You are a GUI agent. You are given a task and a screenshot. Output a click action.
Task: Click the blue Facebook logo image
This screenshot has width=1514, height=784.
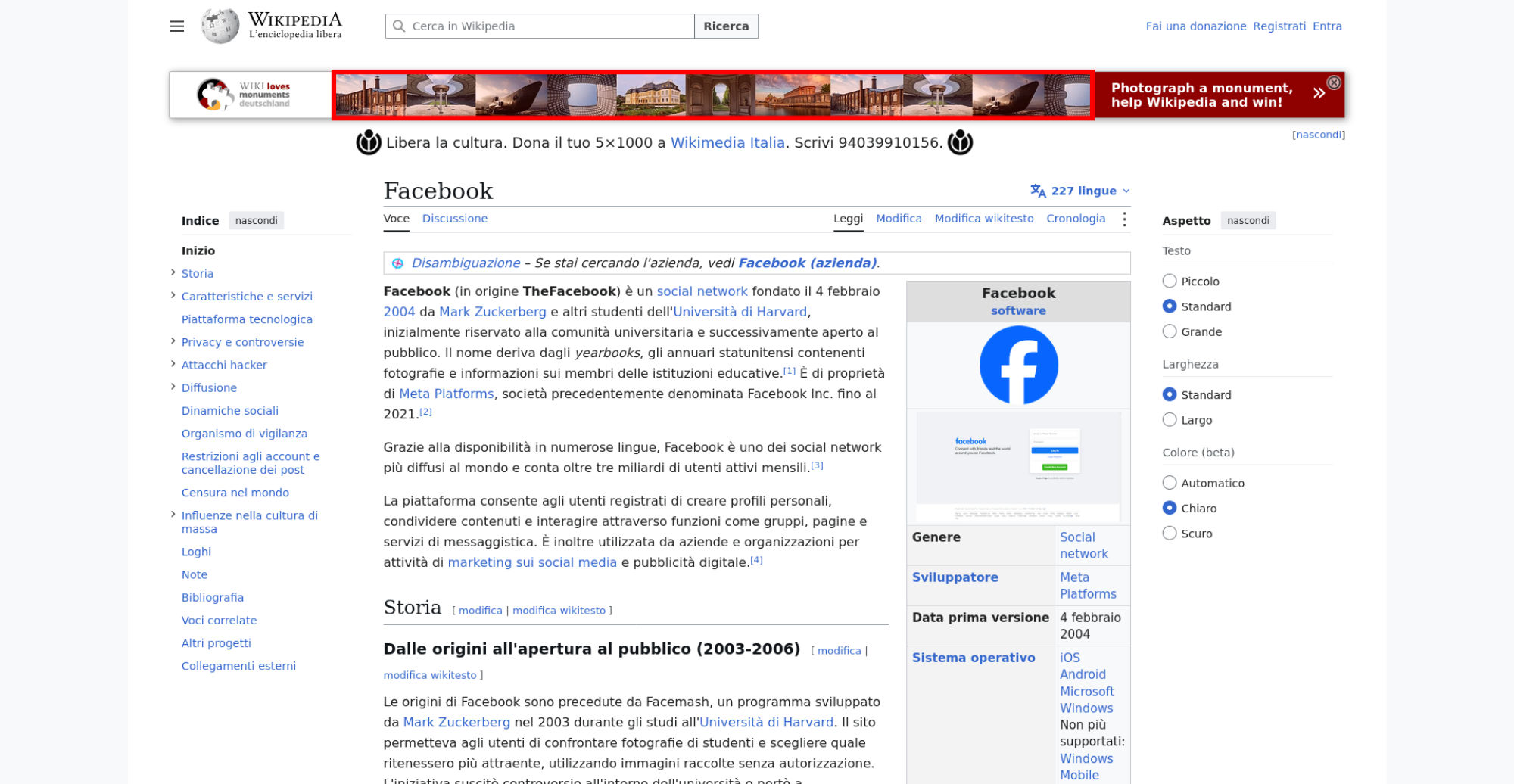[x=1018, y=365]
